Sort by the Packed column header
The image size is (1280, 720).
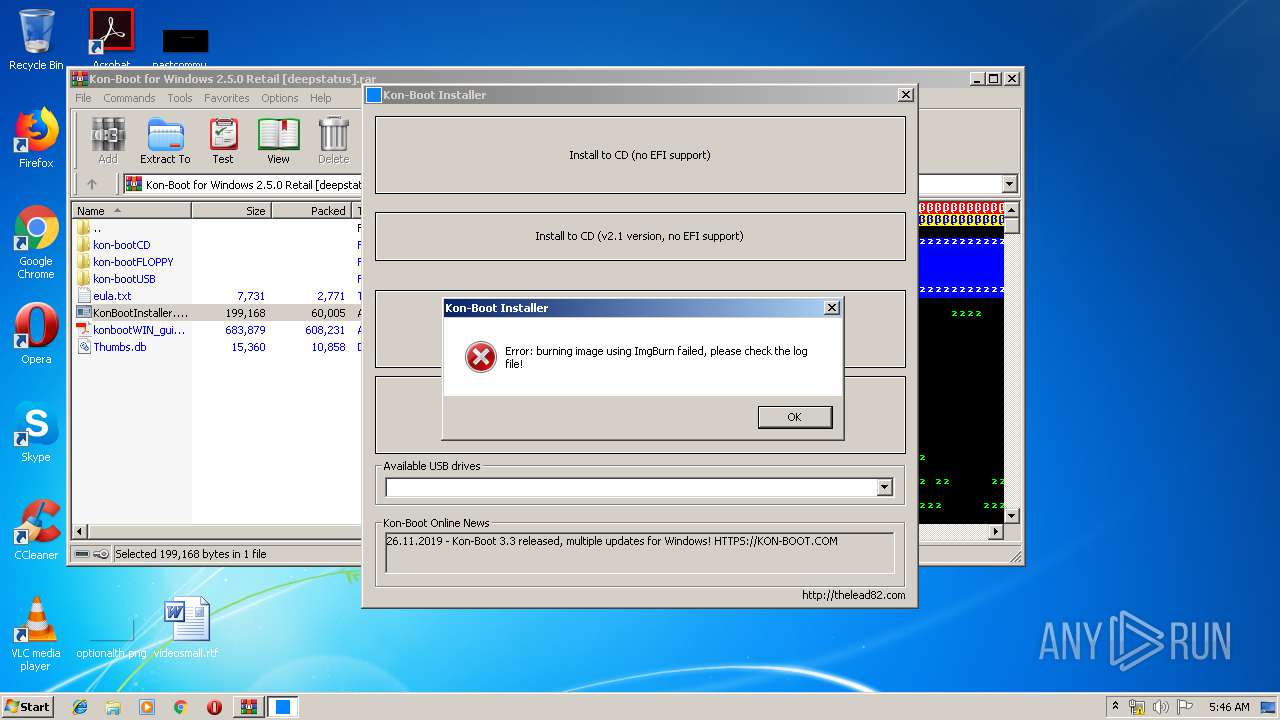point(310,211)
